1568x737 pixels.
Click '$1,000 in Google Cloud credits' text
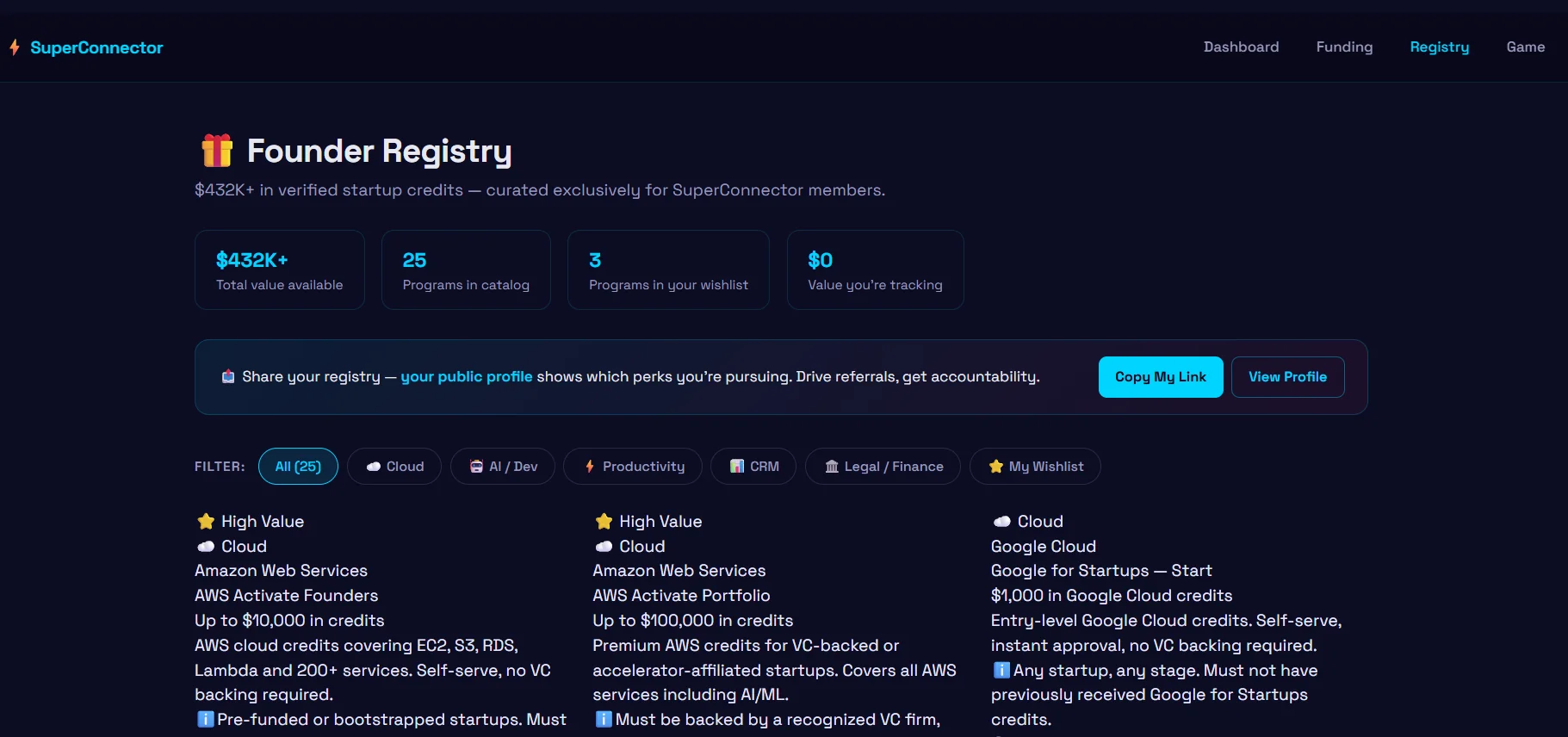(x=1112, y=596)
